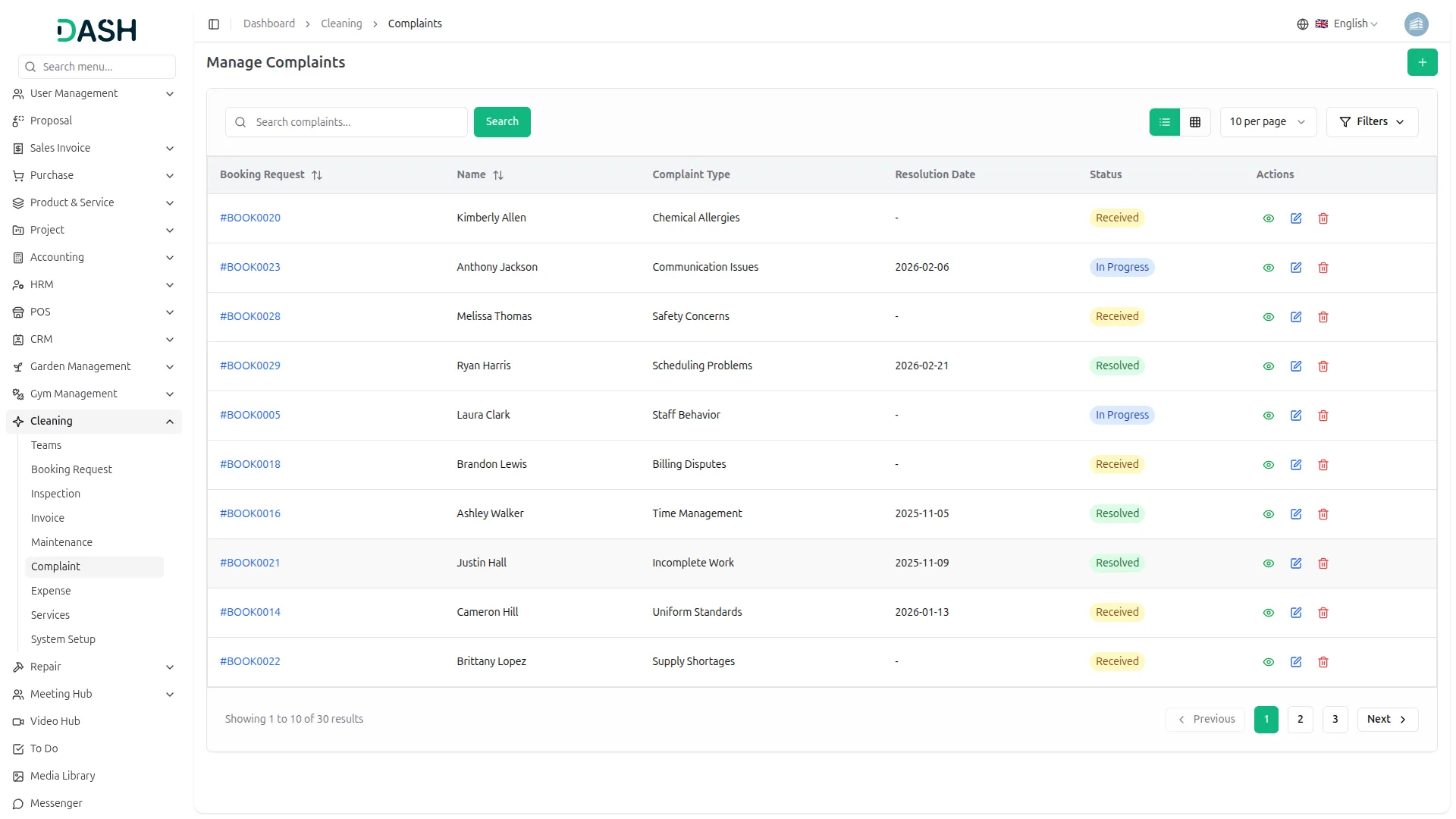
Task: View Melissa Thomas complaint via eye icon
Action: [x=1269, y=317]
